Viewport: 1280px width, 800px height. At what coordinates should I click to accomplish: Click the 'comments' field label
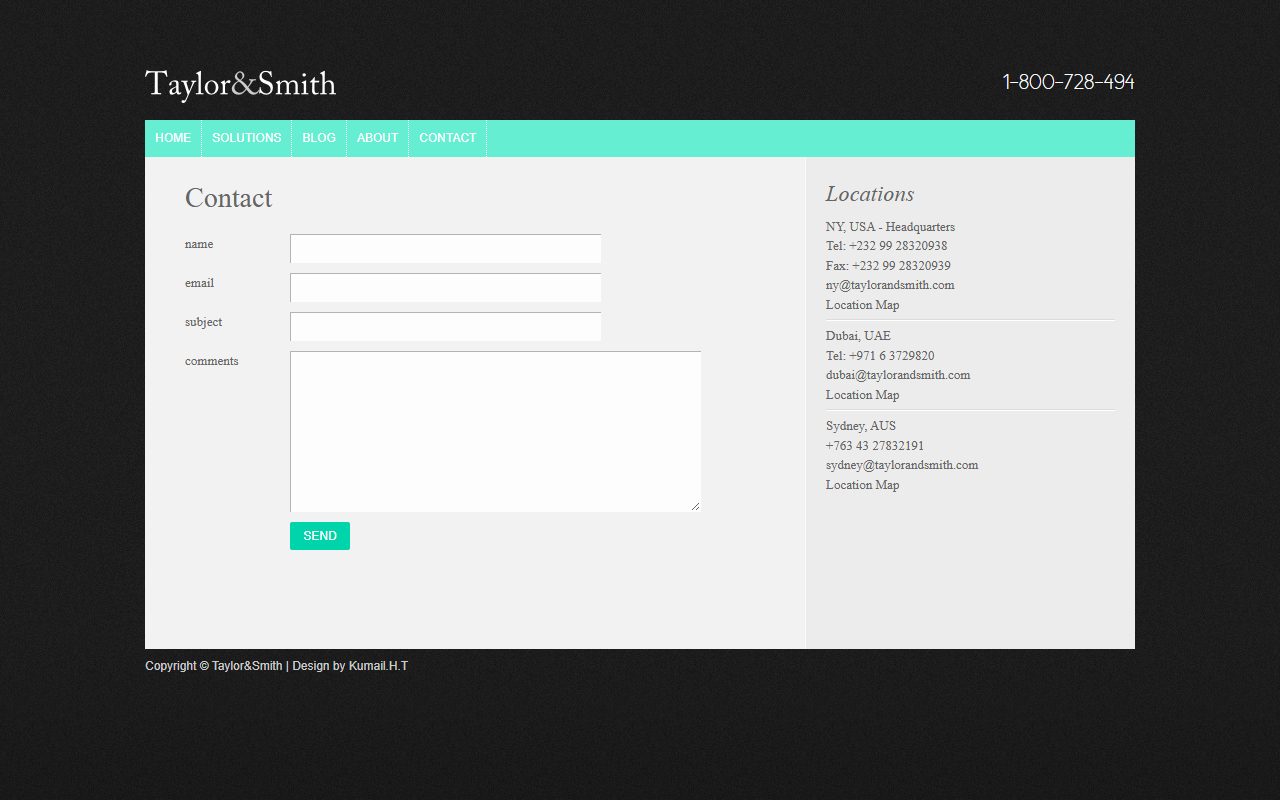tap(212, 361)
